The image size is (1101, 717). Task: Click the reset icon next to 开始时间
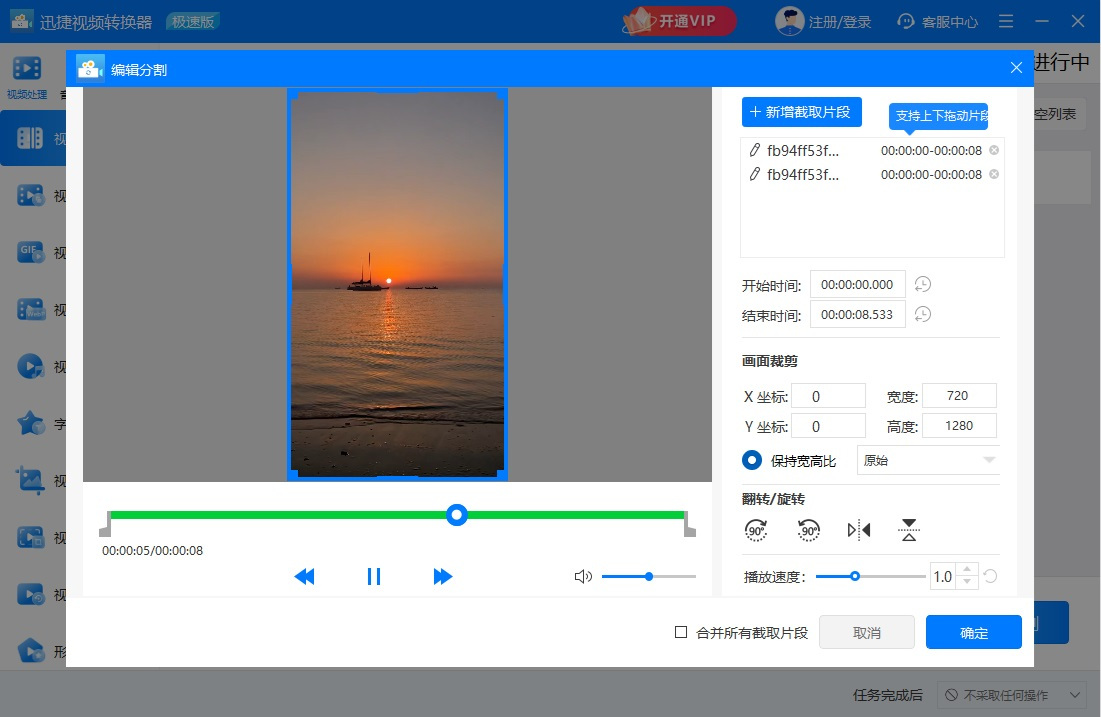(922, 284)
